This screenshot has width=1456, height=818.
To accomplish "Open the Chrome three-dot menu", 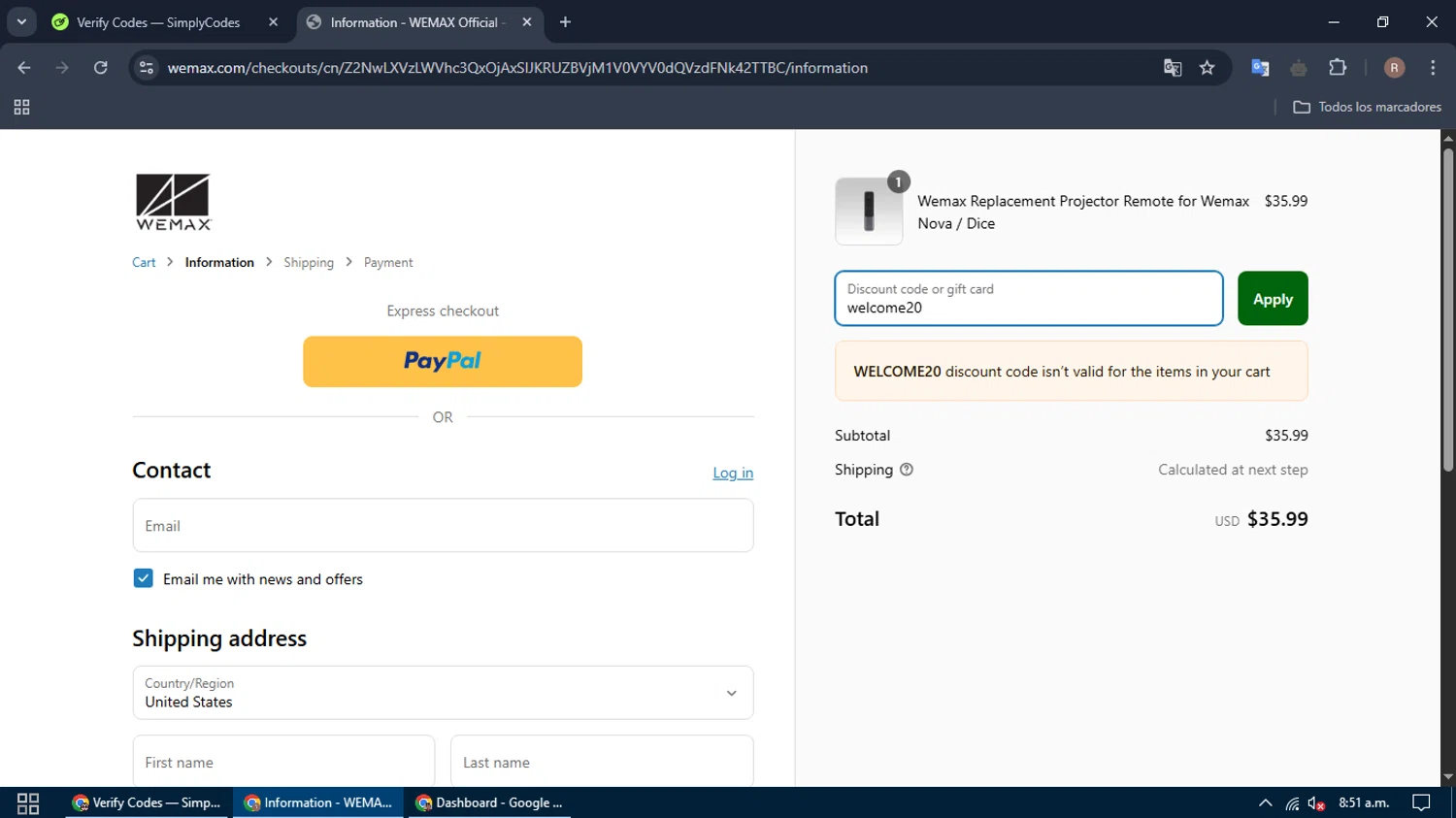I will 1433,68.
